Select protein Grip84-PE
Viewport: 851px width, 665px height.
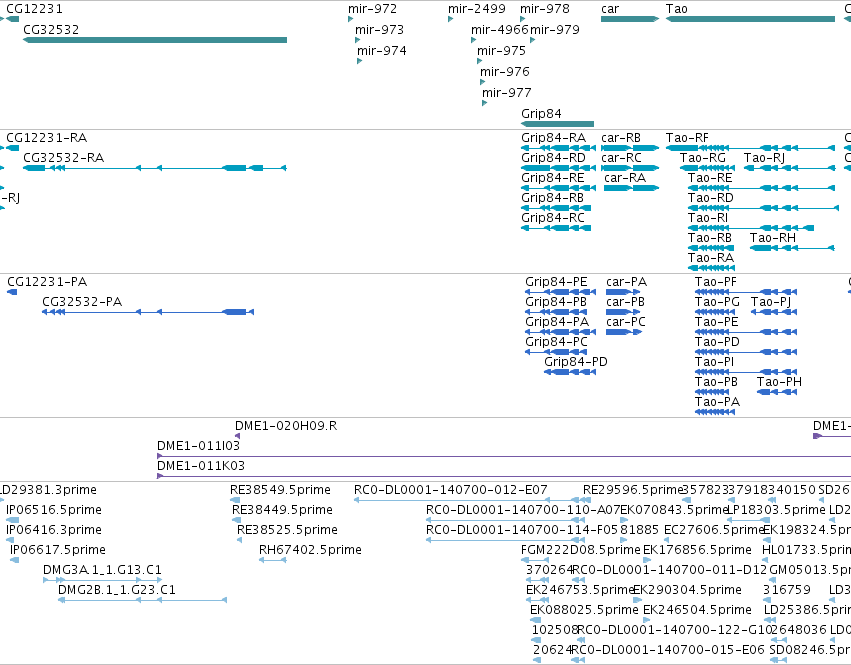click(x=561, y=292)
